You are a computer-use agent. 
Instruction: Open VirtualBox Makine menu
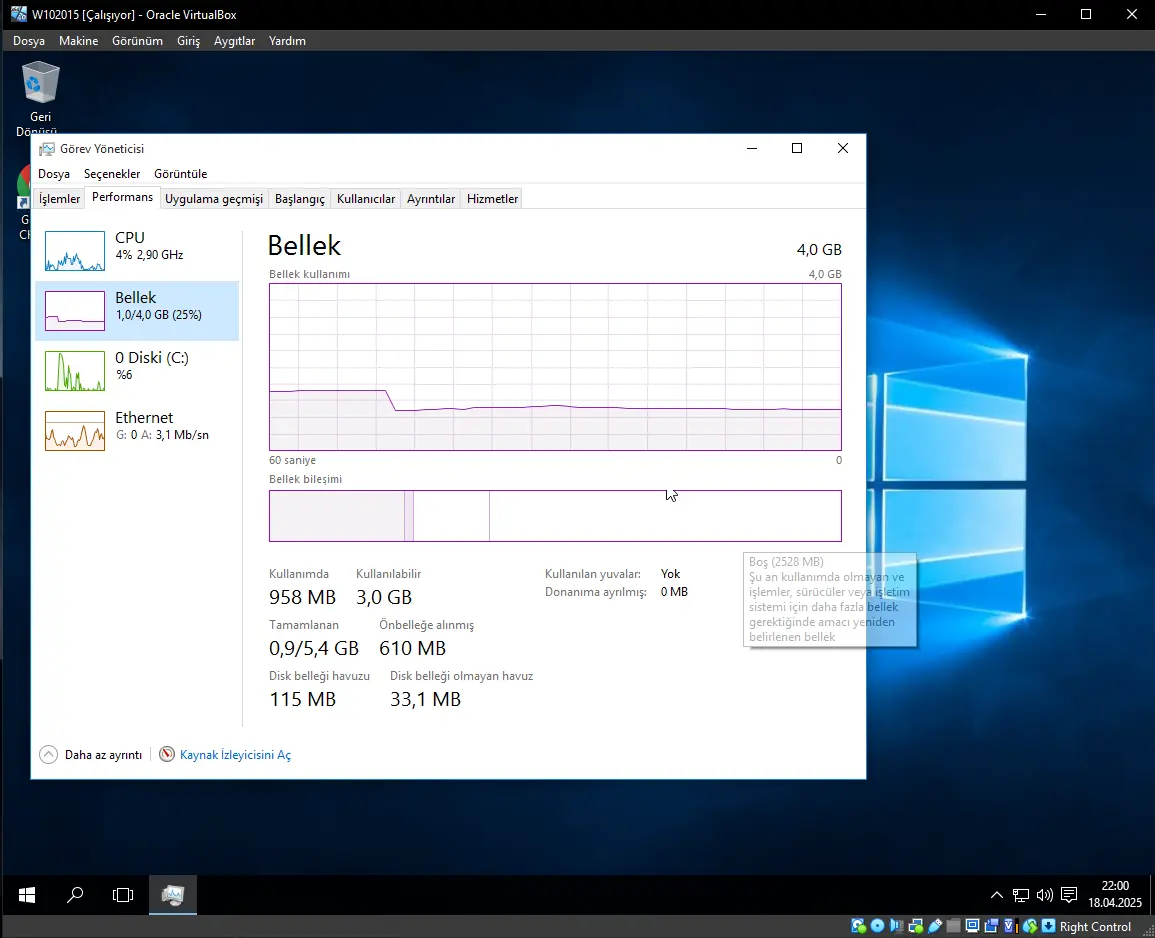[78, 41]
